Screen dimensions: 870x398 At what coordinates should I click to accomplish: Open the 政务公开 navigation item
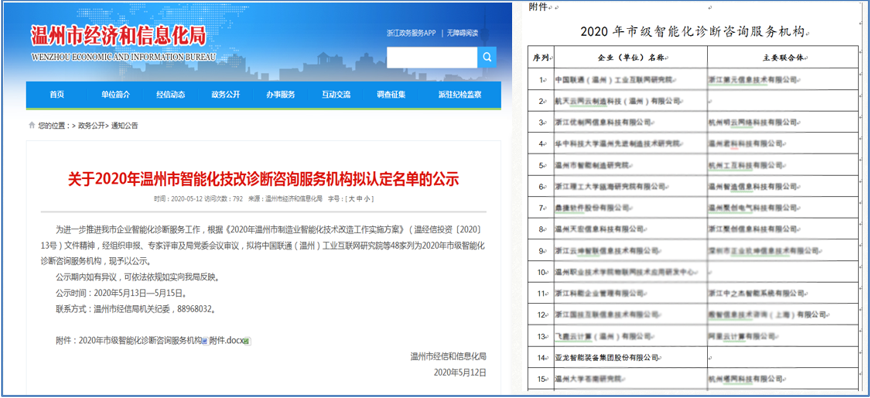click(225, 95)
